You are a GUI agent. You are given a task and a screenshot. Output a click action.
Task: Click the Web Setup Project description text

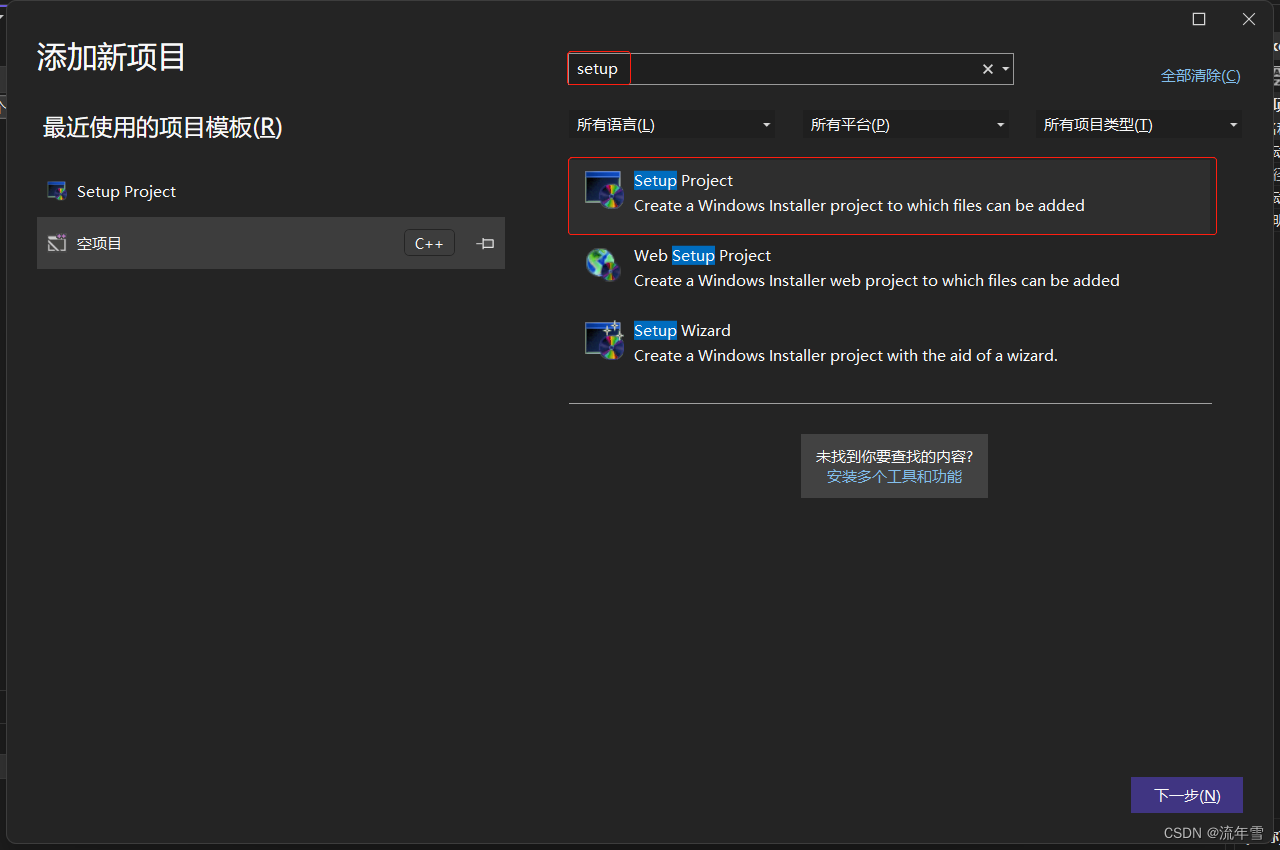click(x=877, y=281)
